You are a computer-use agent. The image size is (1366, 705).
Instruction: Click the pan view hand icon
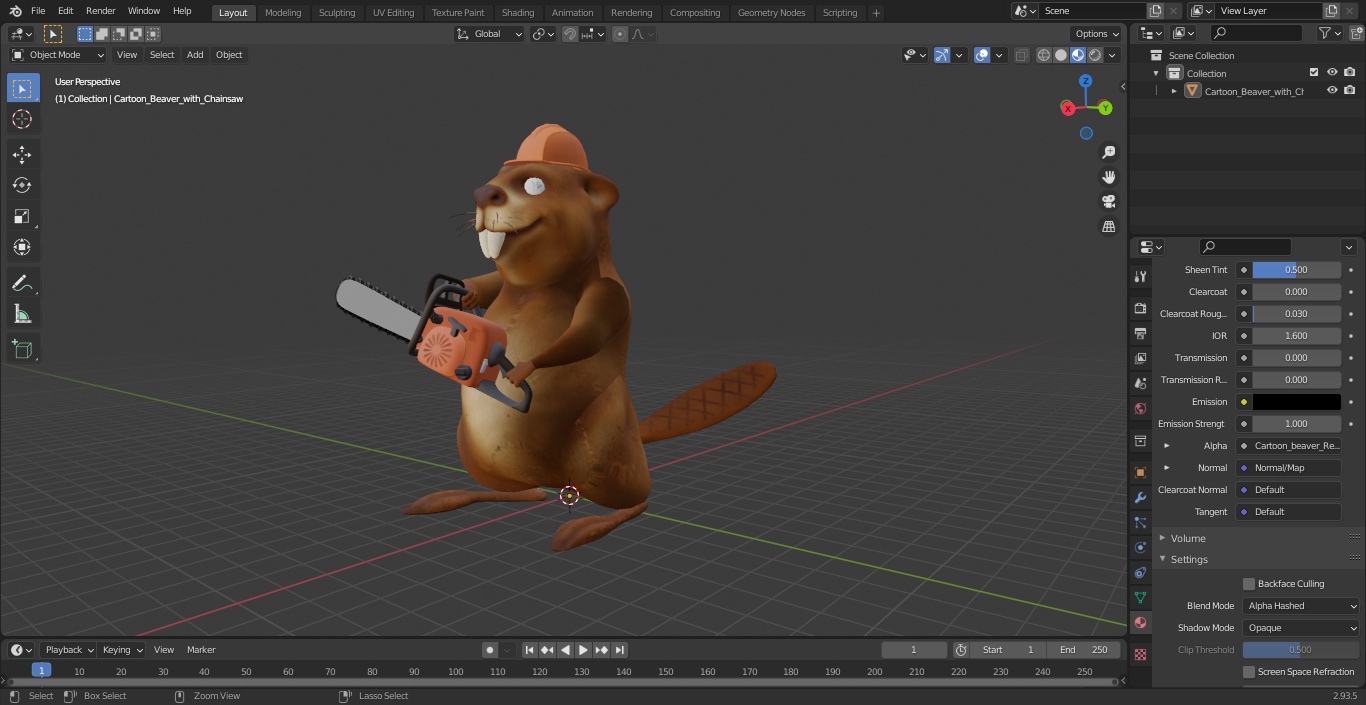[x=1108, y=177]
